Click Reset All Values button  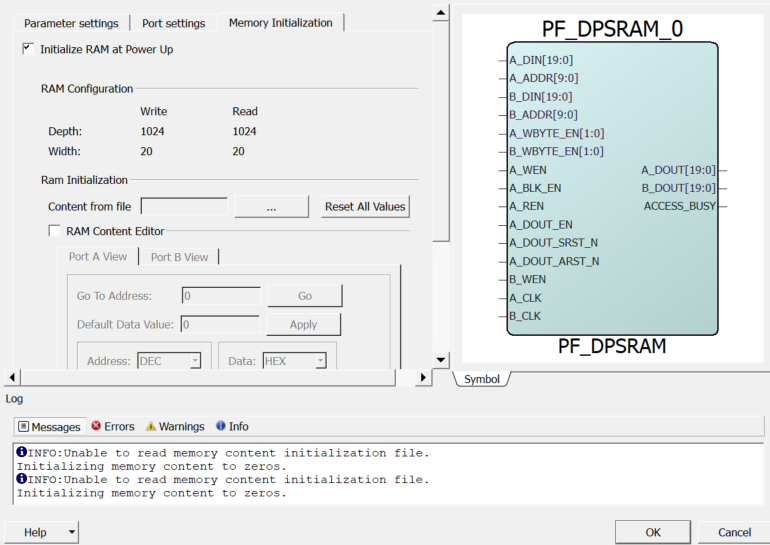coord(365,207)
